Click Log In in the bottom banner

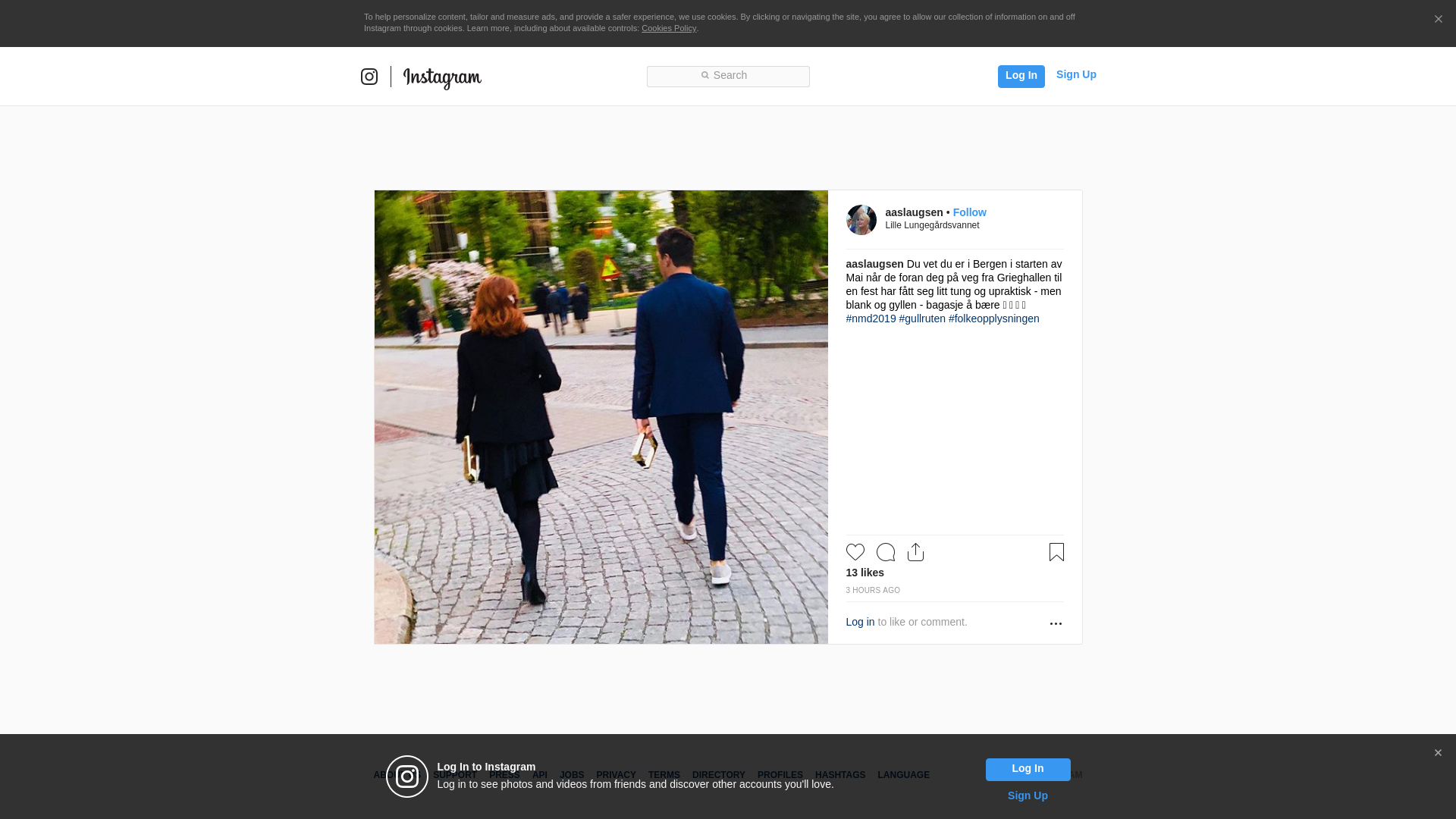[x=1028, y=769]
